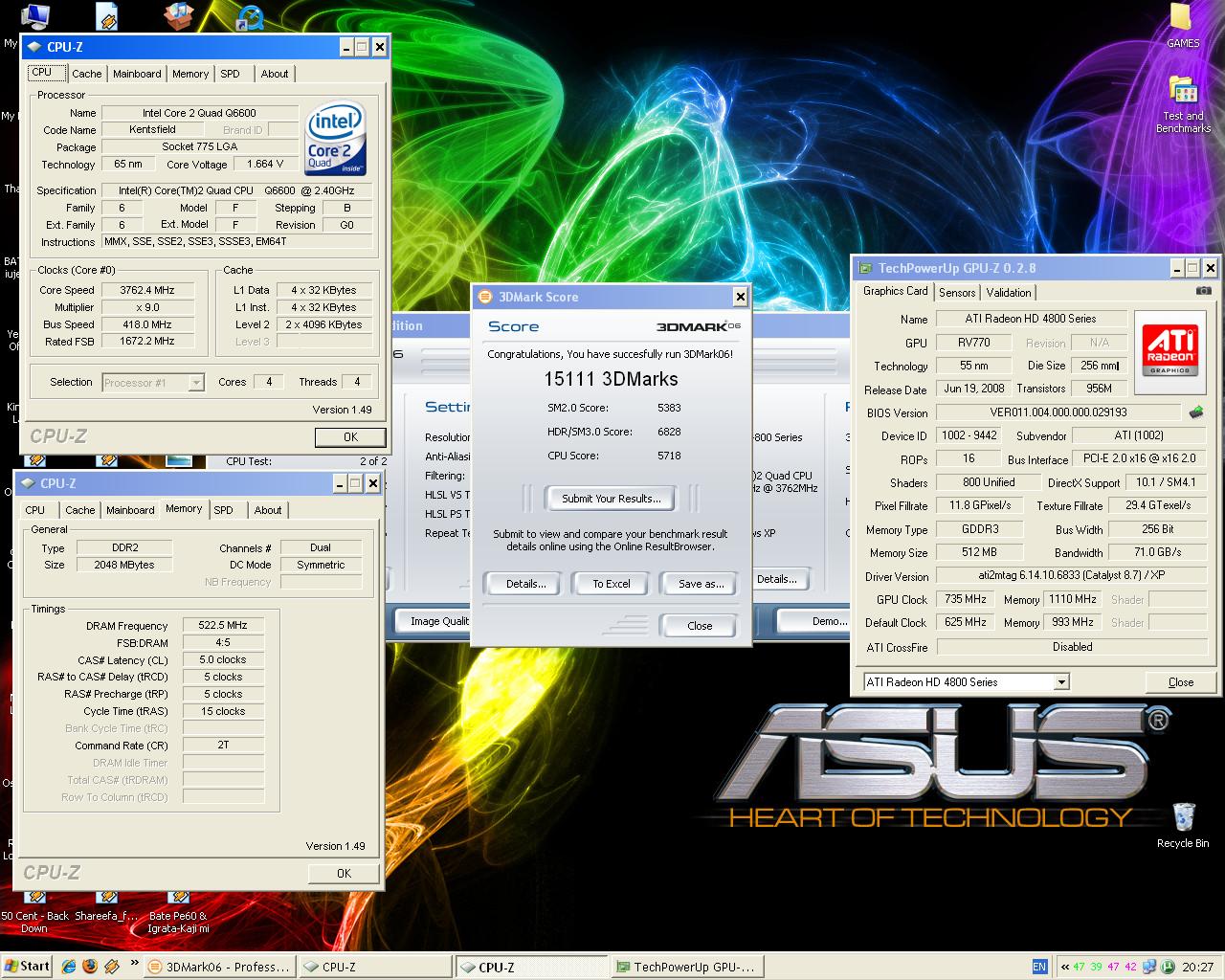Open the Winamp playlist file desktop icon
Screen dimensions: 1225x980
[107, 14]
